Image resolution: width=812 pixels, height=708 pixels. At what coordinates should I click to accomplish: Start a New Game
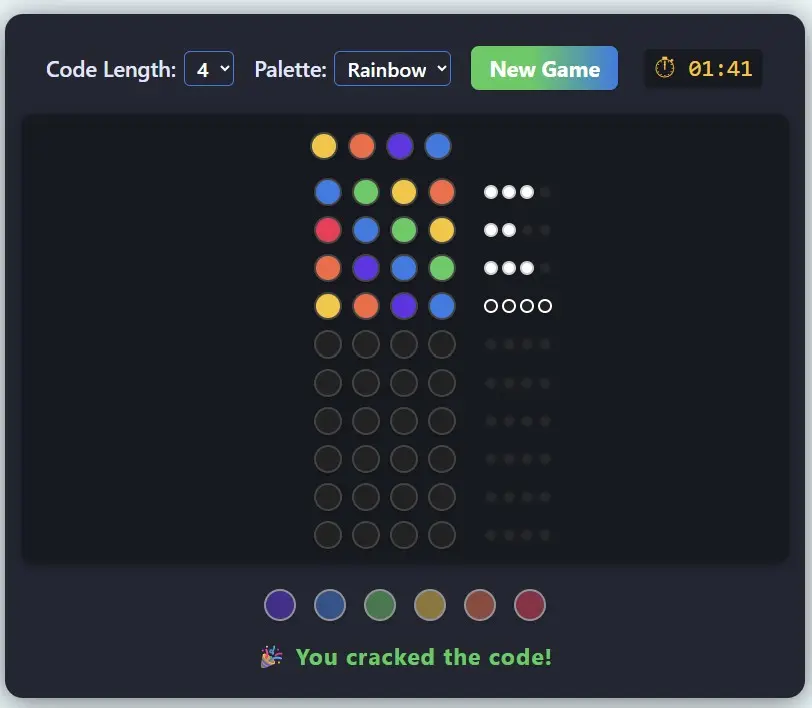point(544,68)
